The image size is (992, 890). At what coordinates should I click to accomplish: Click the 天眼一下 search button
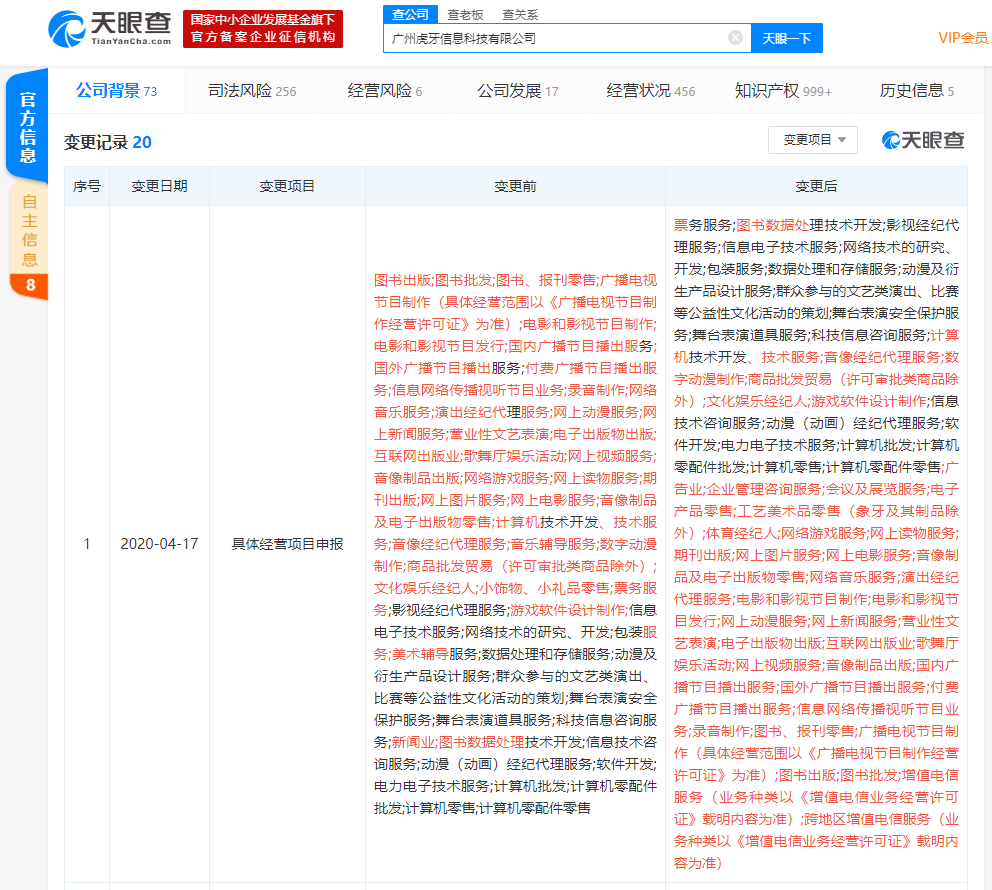[x=788, y=37]
